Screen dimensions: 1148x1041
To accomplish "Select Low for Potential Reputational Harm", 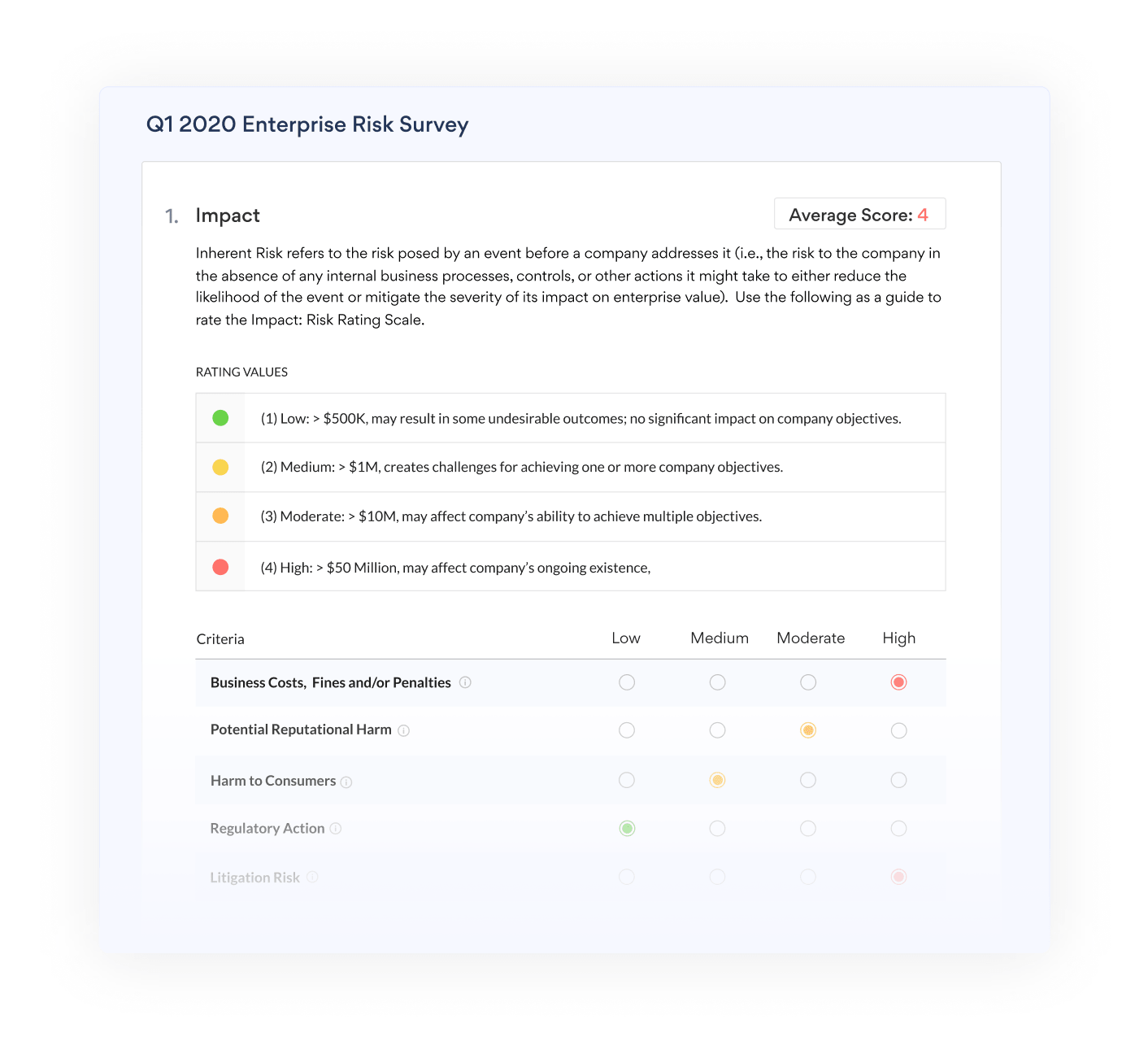I will (x=627, y=730).
